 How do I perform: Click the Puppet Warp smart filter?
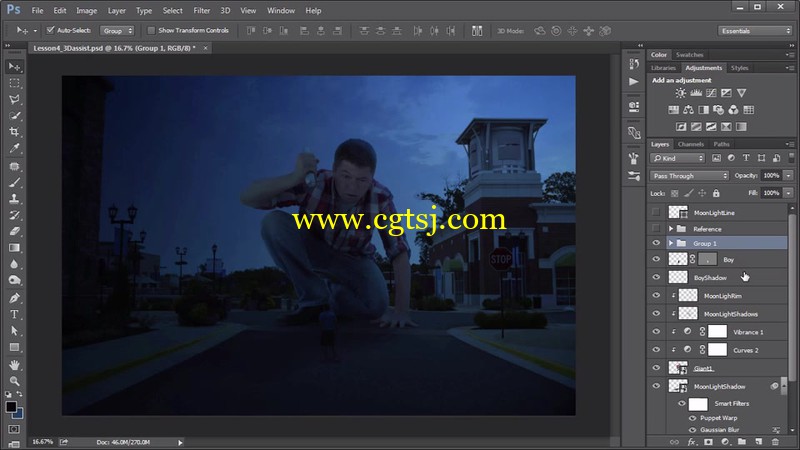[718, 418]
